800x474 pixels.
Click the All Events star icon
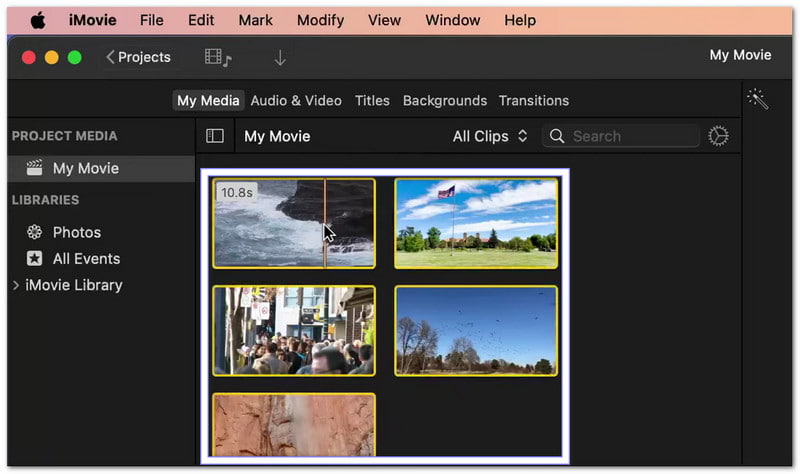point(35,259)
